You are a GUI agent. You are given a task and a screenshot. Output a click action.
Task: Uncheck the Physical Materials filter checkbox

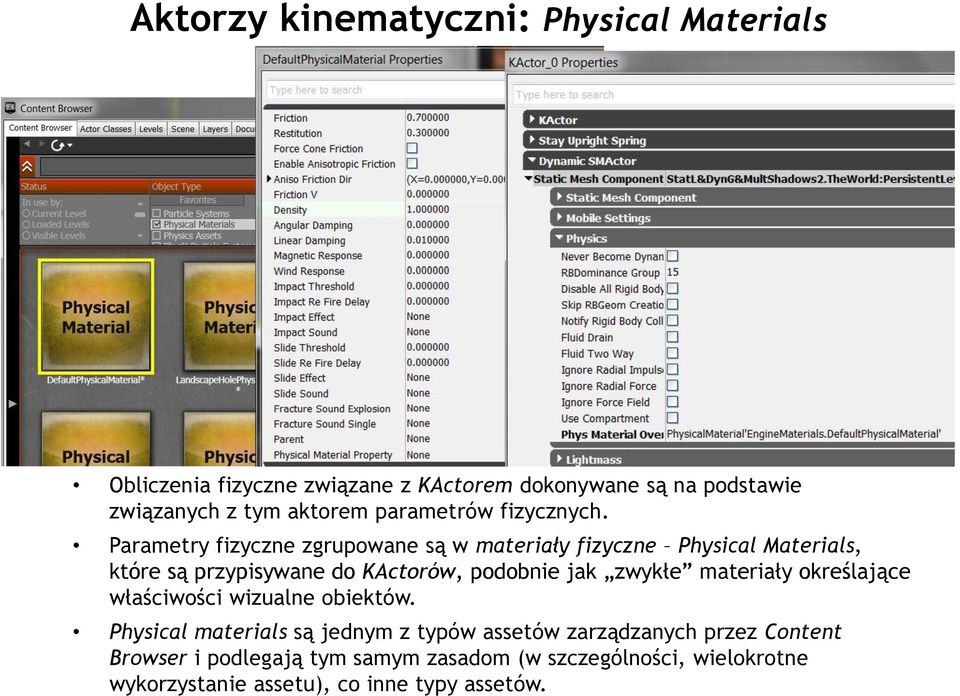tap(157, 225)
